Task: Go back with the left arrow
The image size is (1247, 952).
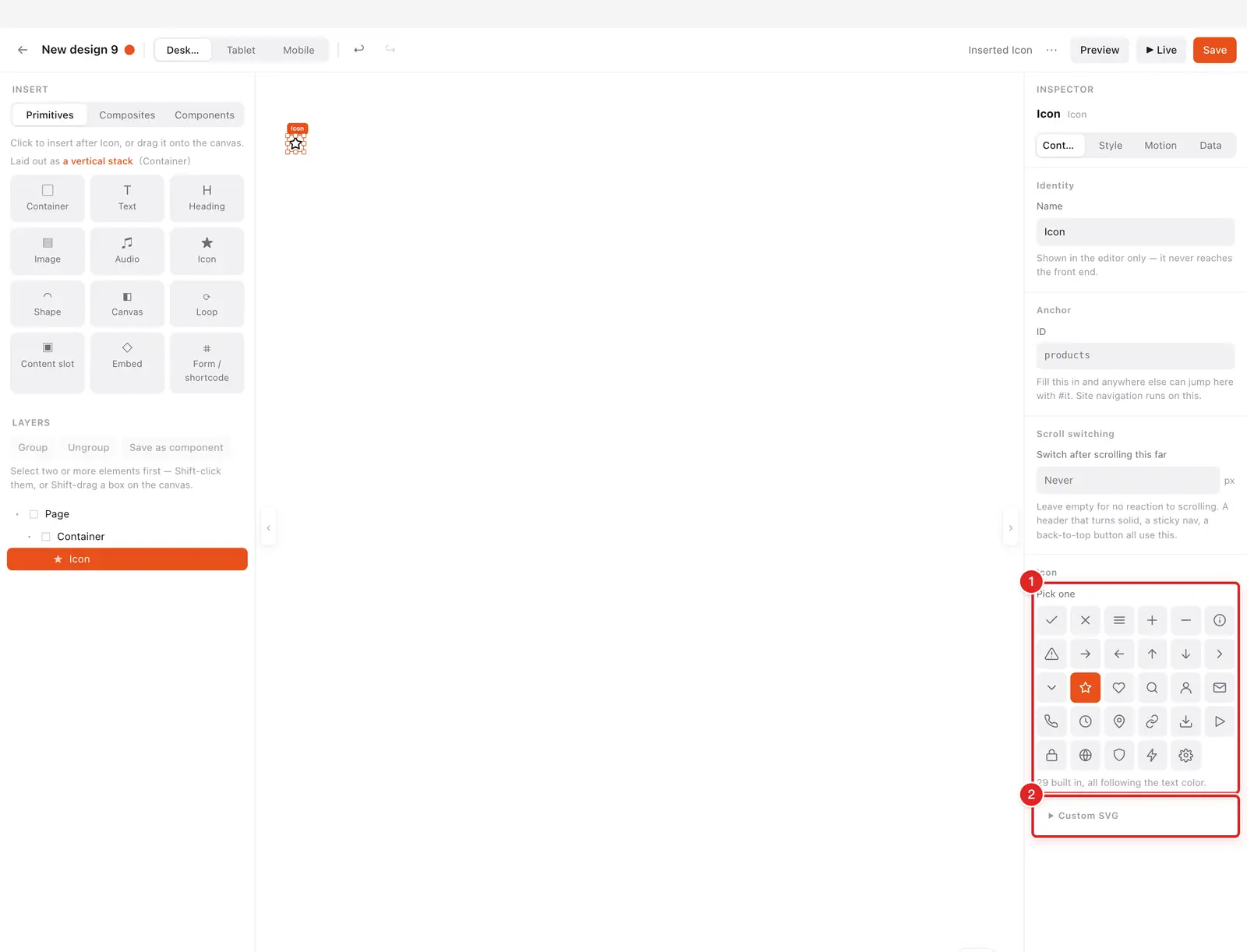Action: click(x=23, y=50)
